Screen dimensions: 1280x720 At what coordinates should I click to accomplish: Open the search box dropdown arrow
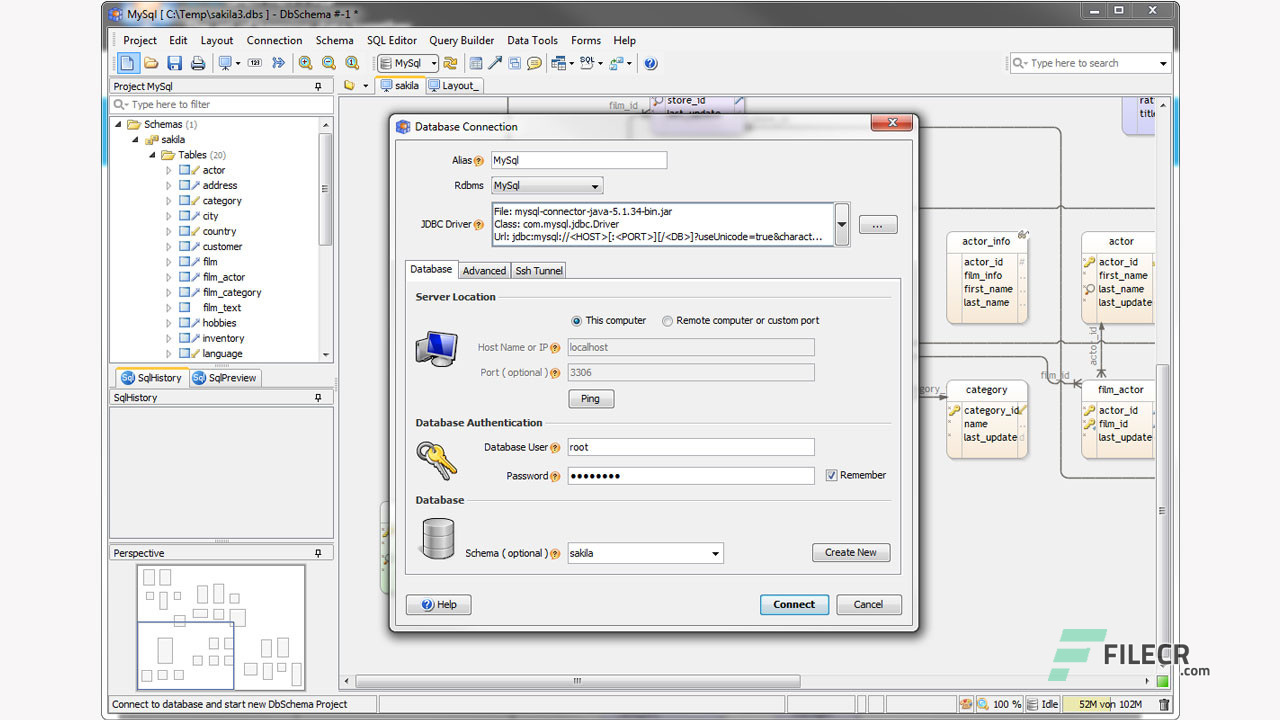(x=1163, y=63)
